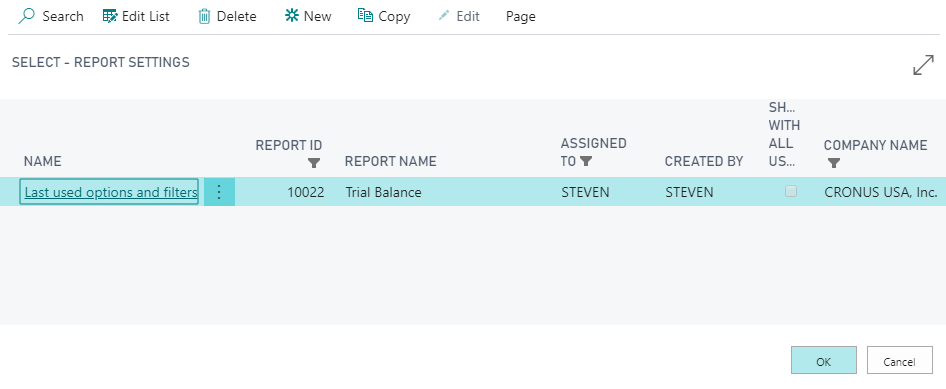Confirm with the OK button

(x=824, y=360)
